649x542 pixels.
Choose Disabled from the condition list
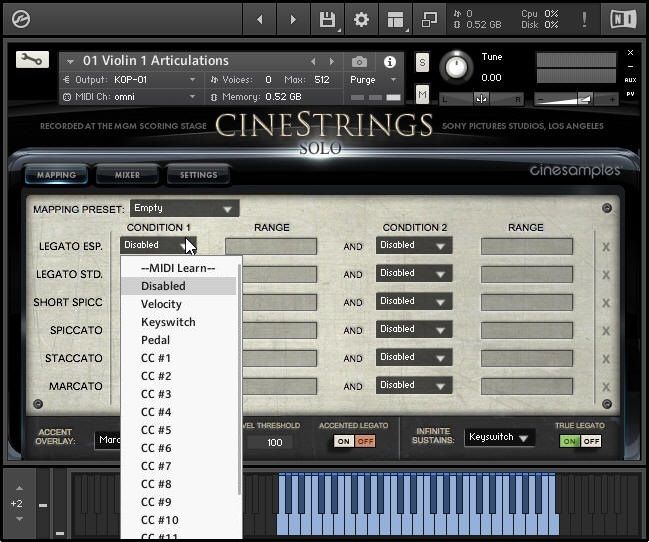(x=178, y=286)
